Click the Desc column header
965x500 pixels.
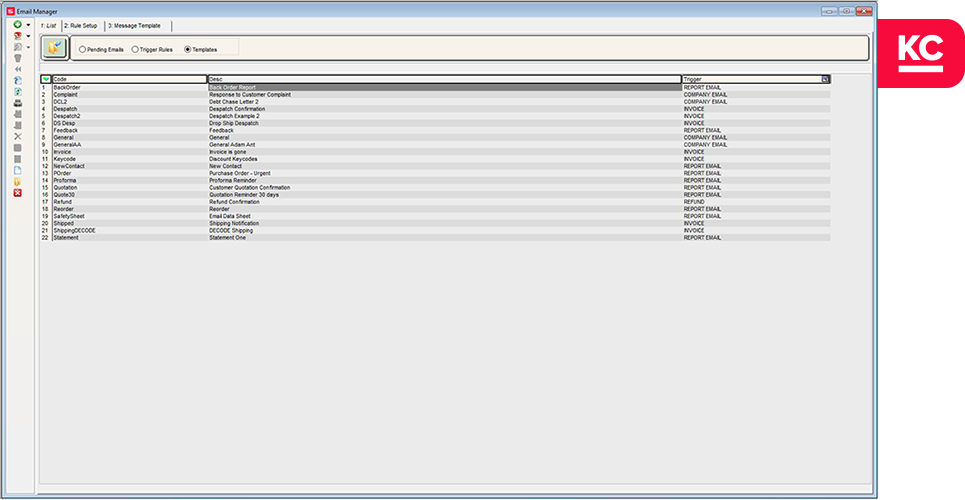(444, 79)
